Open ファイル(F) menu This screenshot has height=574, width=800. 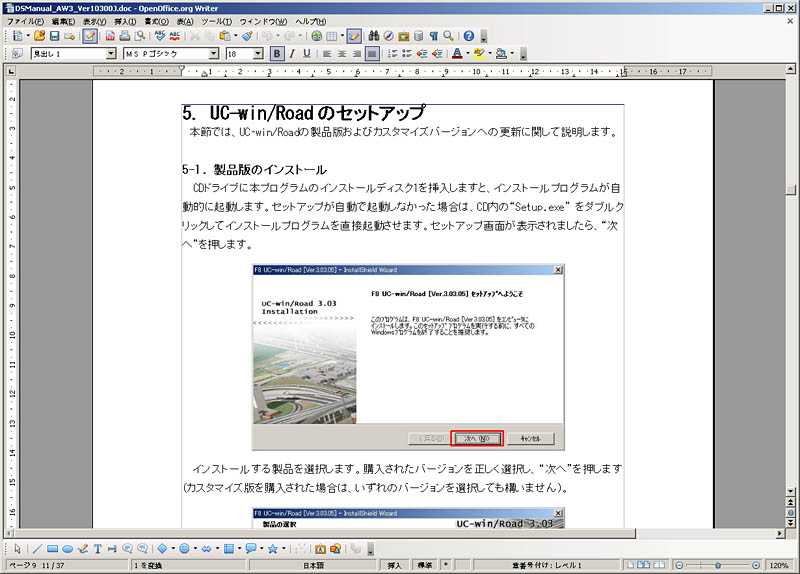coord(26,21)
